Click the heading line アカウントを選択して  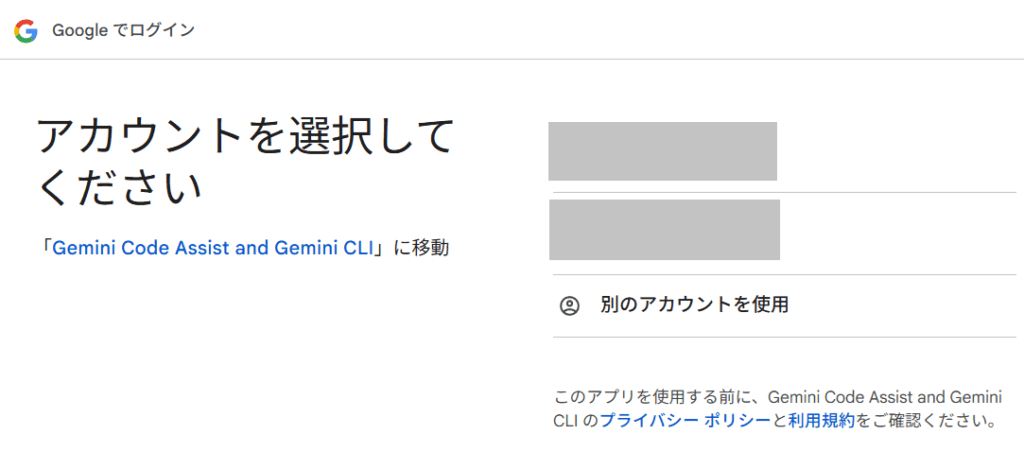click(x=246, y=136)
